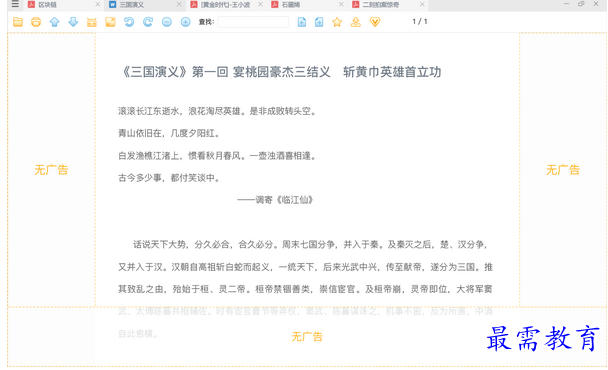
Task: Click the fit page orange square icon
Action: click(x=111, y=22)
